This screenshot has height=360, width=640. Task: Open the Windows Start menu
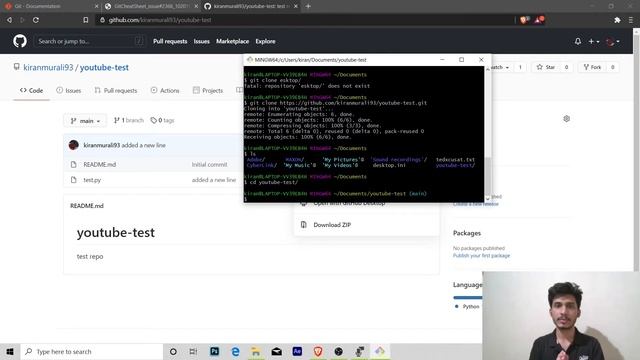pyautogui.click(x=10, y=351)
